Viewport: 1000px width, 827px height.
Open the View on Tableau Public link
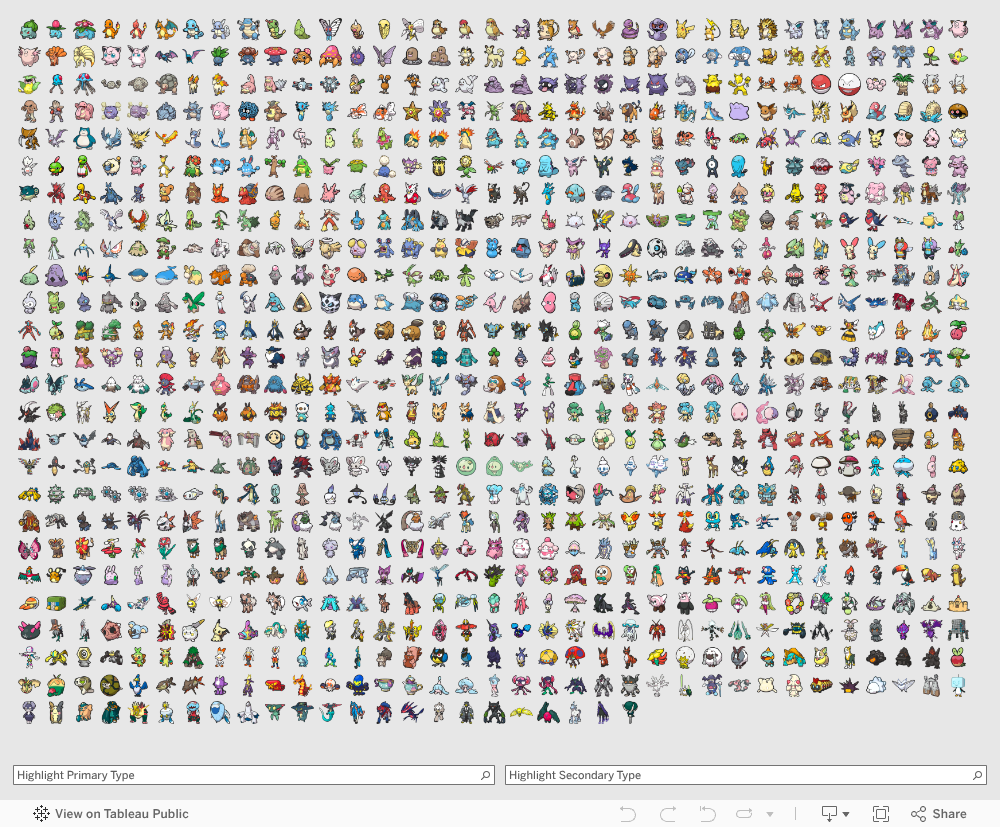[111, 814]
